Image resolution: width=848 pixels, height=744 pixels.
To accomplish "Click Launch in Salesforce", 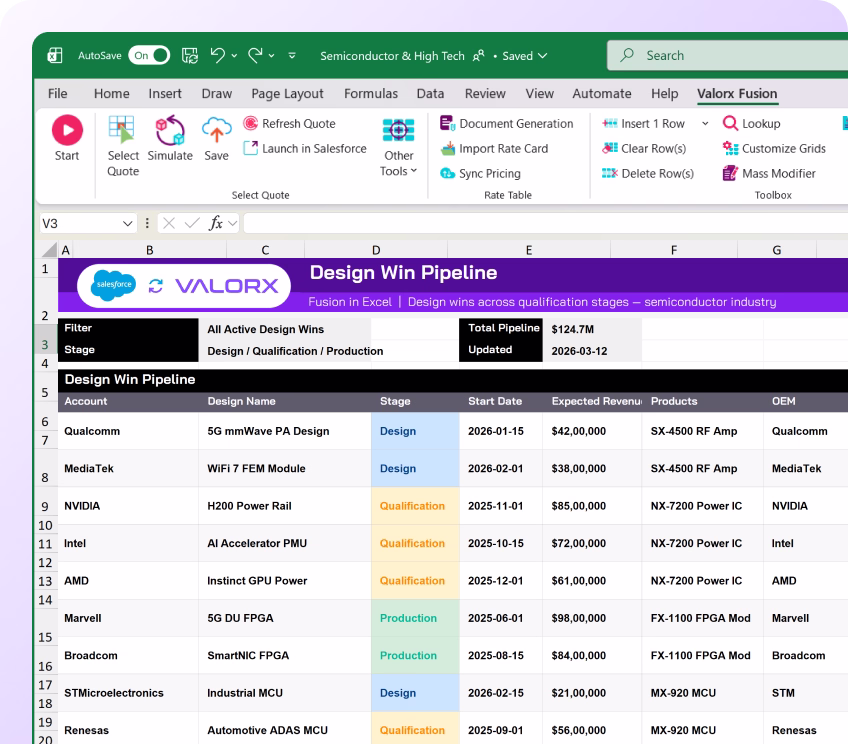I will pos(305,148).
